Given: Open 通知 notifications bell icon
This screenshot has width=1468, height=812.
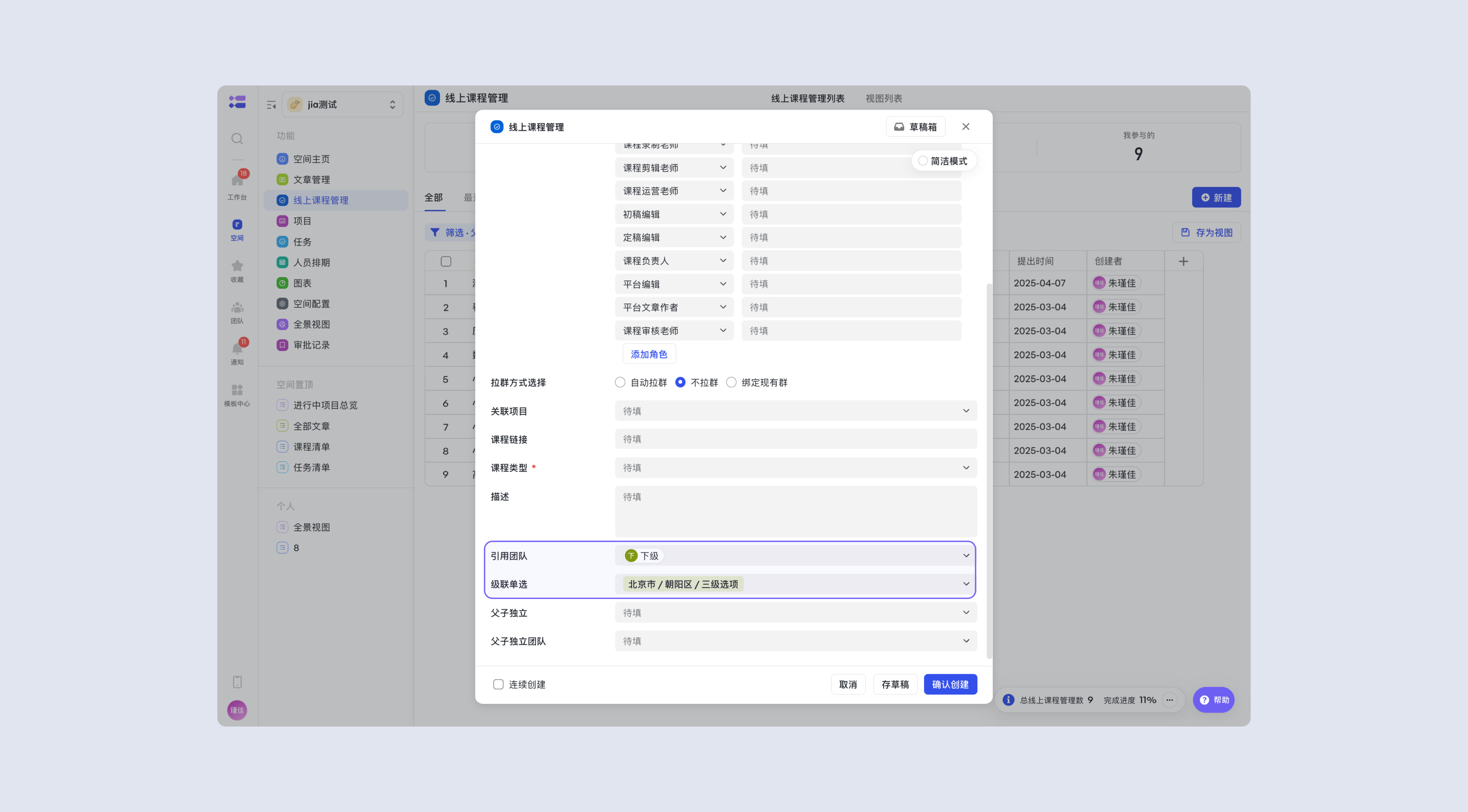Looking at the screenshot, I should 237,353.
